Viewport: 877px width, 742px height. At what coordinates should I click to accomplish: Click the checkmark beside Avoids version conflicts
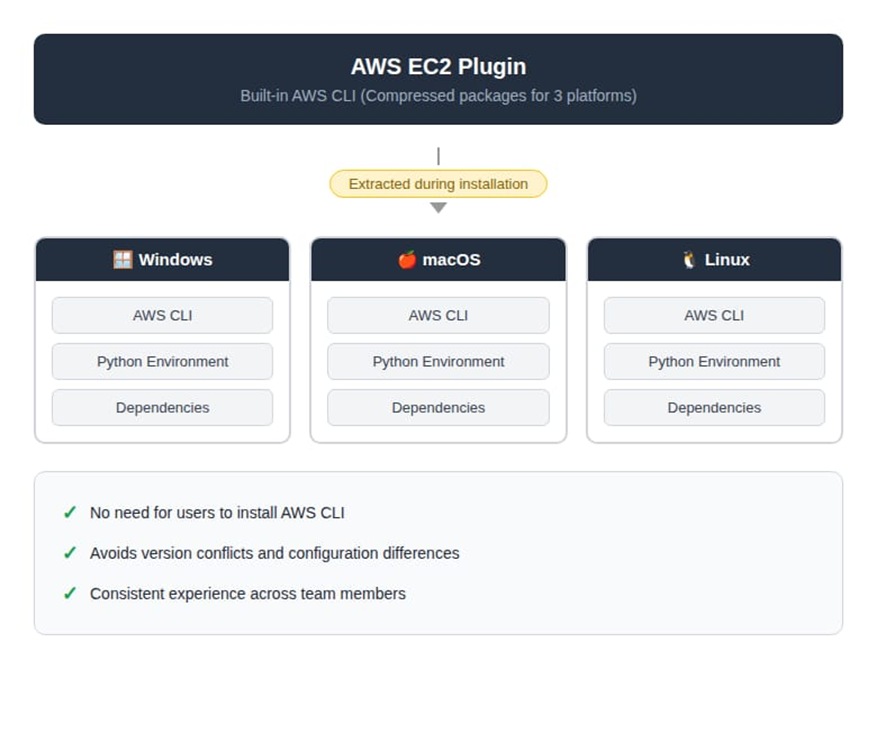pyautogui.click(x=70, y=553)
